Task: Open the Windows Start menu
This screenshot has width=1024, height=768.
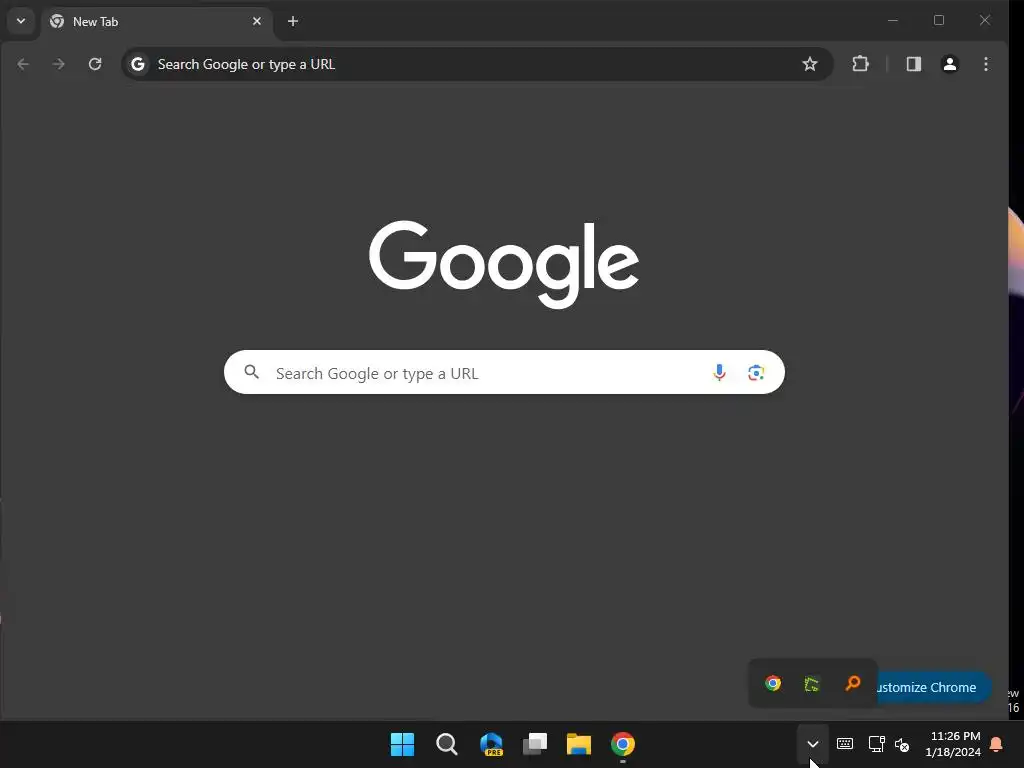Action: pyautogui.click(x=402, y=744)
